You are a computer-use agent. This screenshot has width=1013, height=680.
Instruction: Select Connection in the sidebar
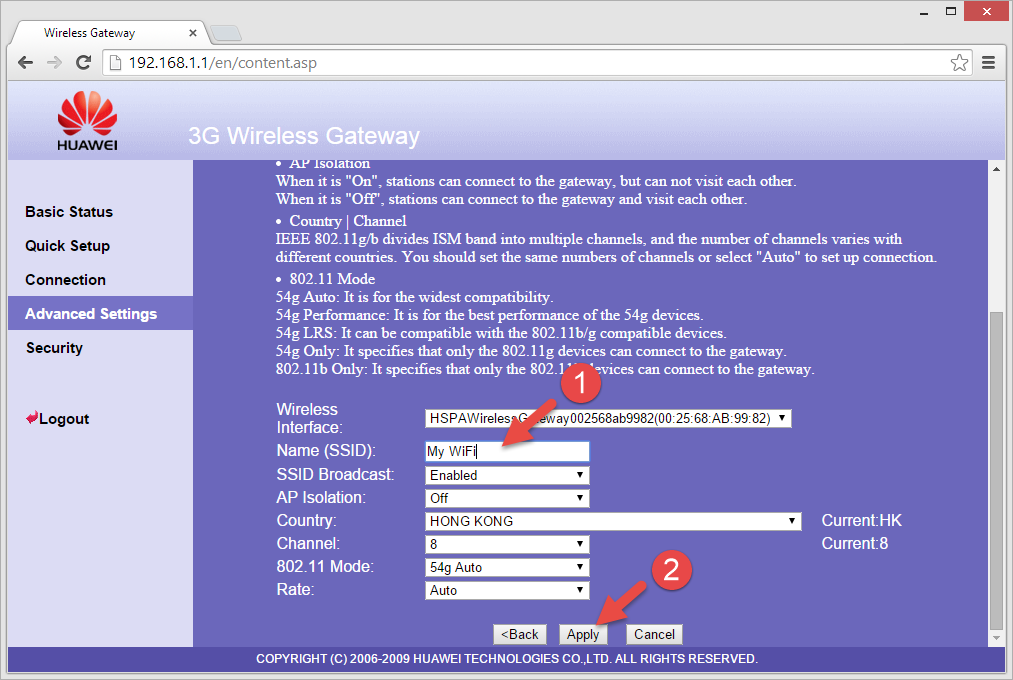(65, 280)
